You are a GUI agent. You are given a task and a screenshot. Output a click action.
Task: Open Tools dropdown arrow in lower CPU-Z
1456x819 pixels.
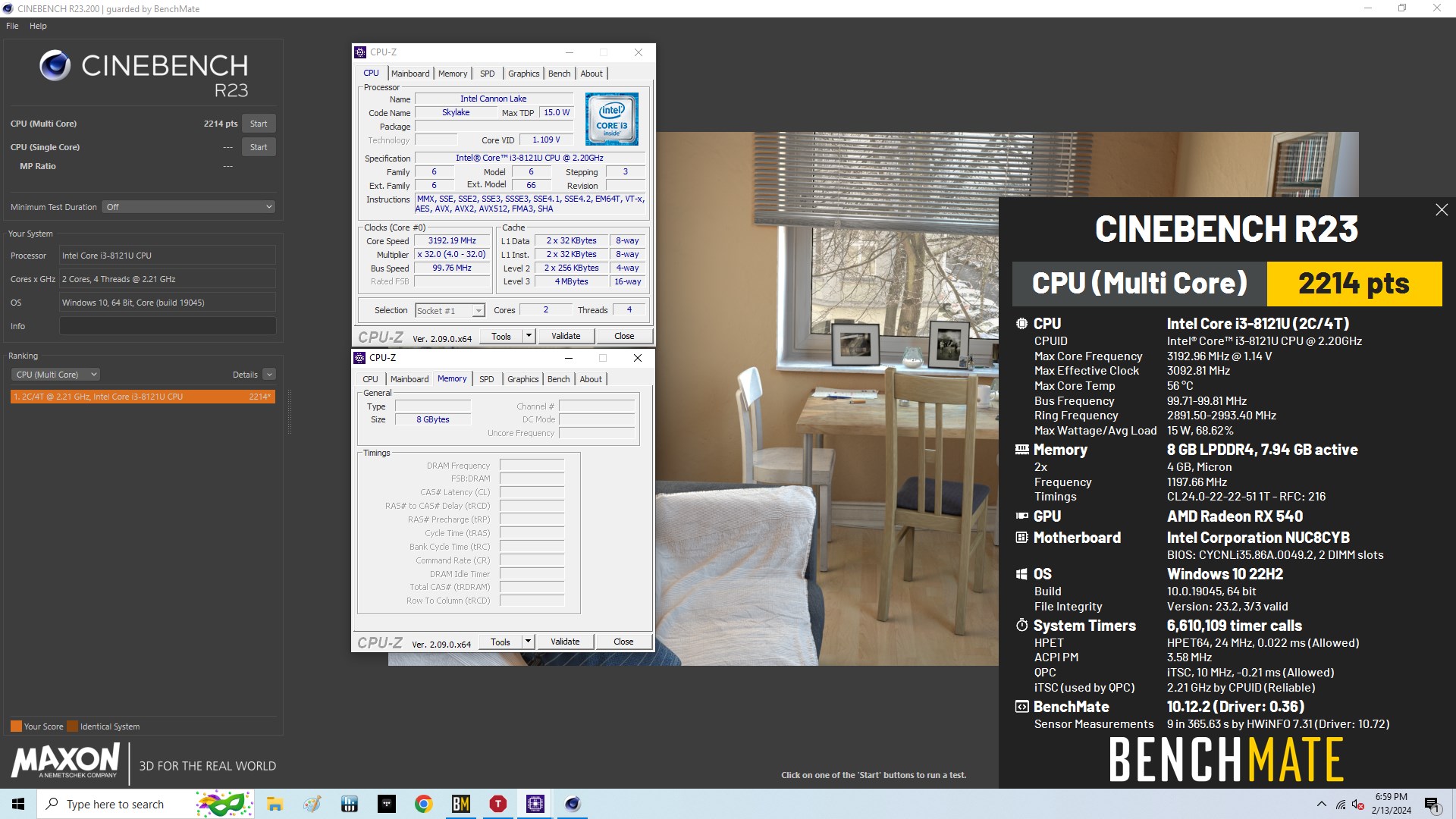tap(528, 642)
